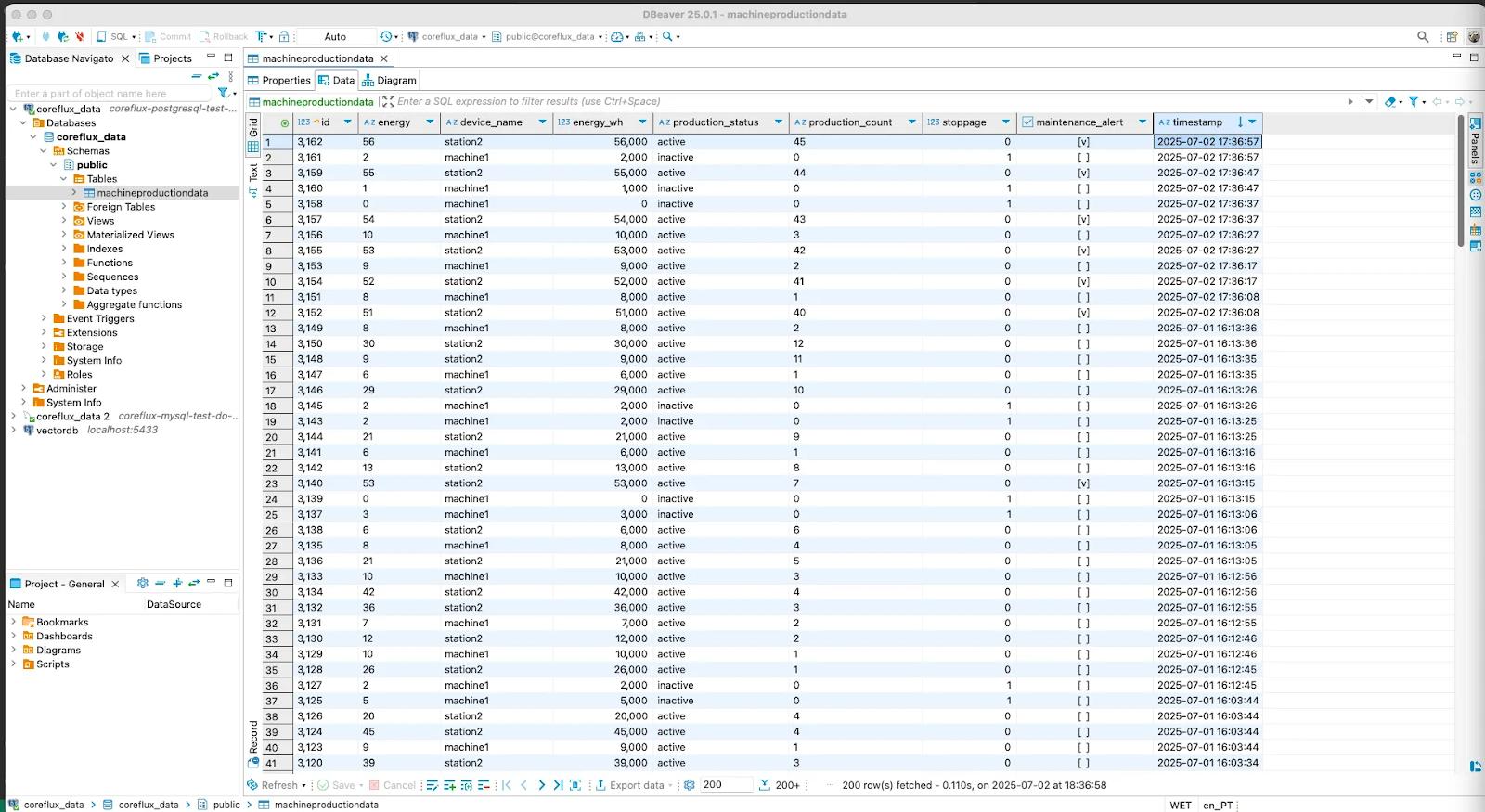The width and height of the screenshot is (1485, 812).
Task: Click the Apply filter arrow icon
Action: coord(1350,101)
